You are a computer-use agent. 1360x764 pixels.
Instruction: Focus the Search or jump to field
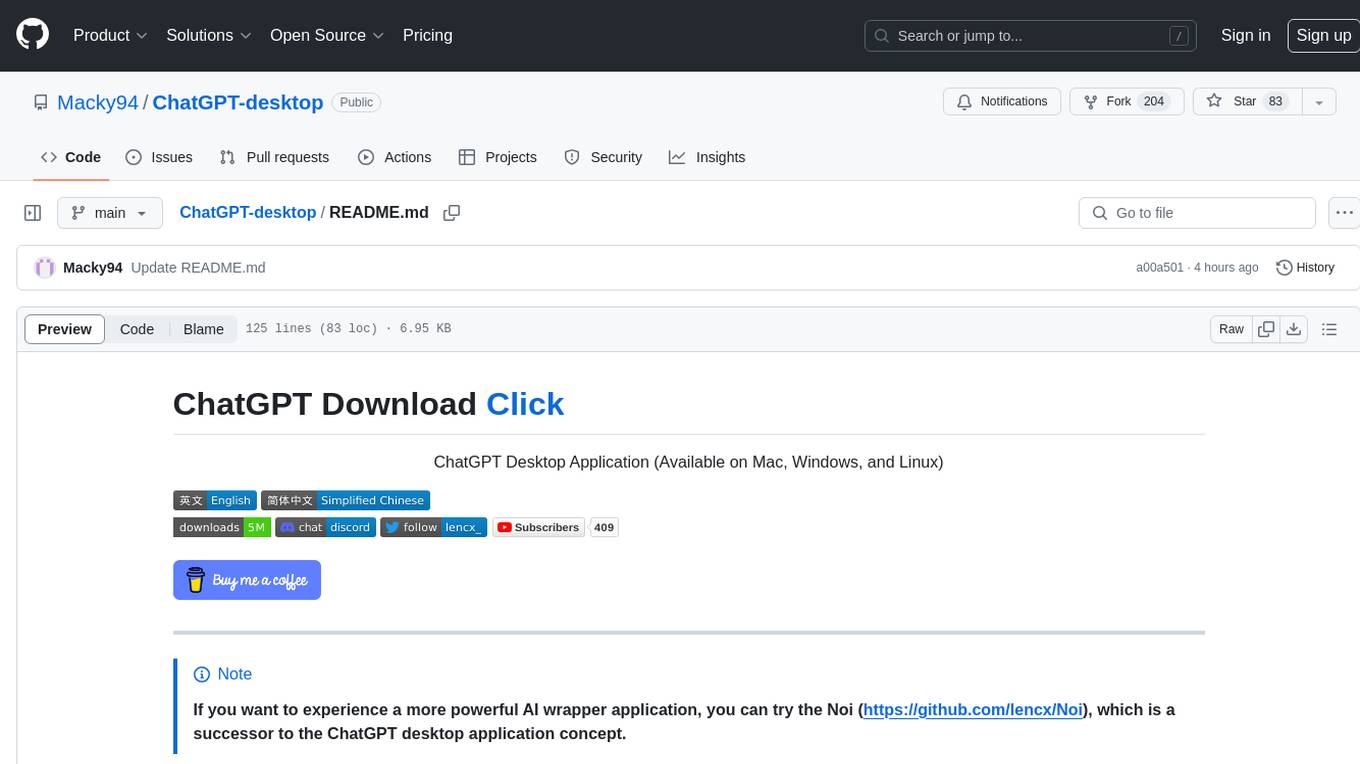tap(1032, 36)
